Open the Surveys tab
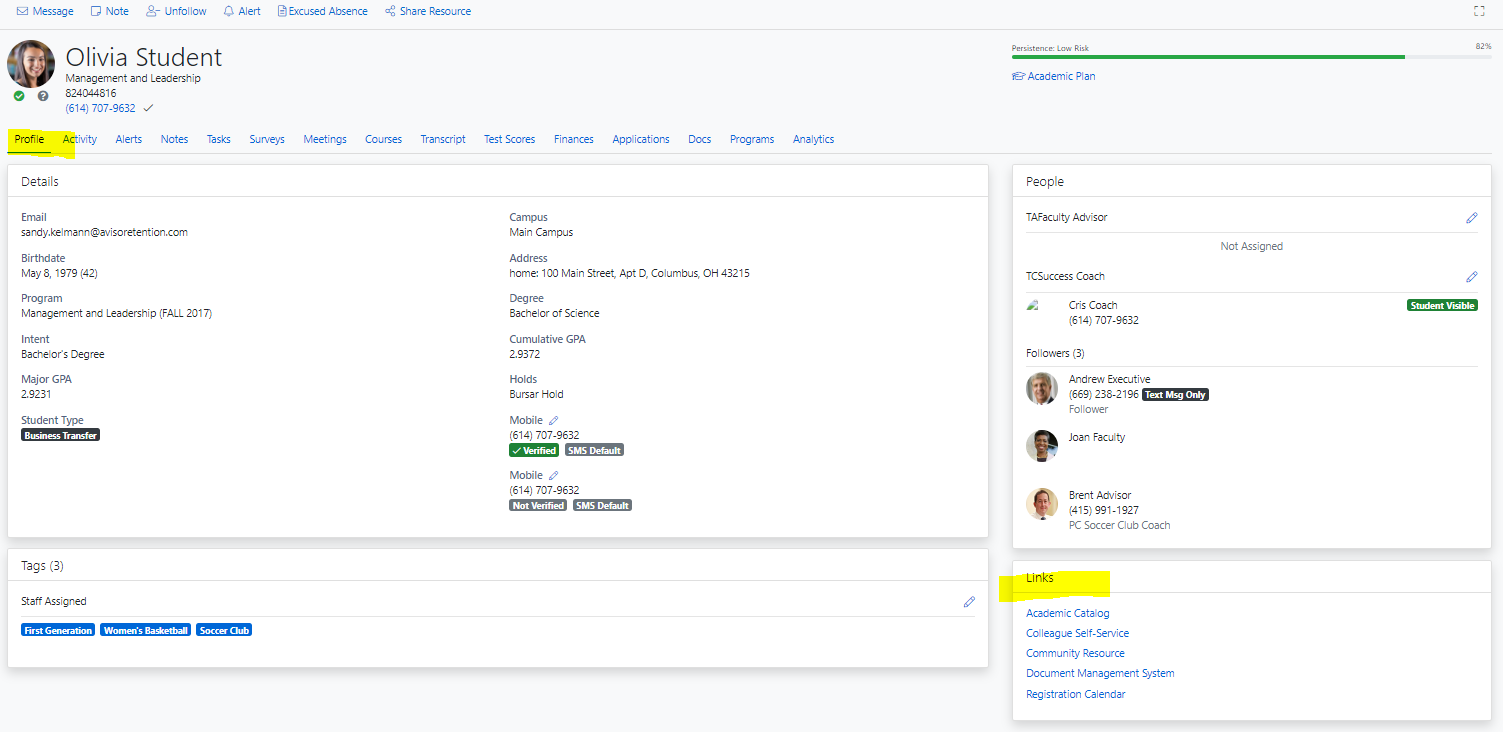The image size is (1503, 732). click(x=267, y=139)
